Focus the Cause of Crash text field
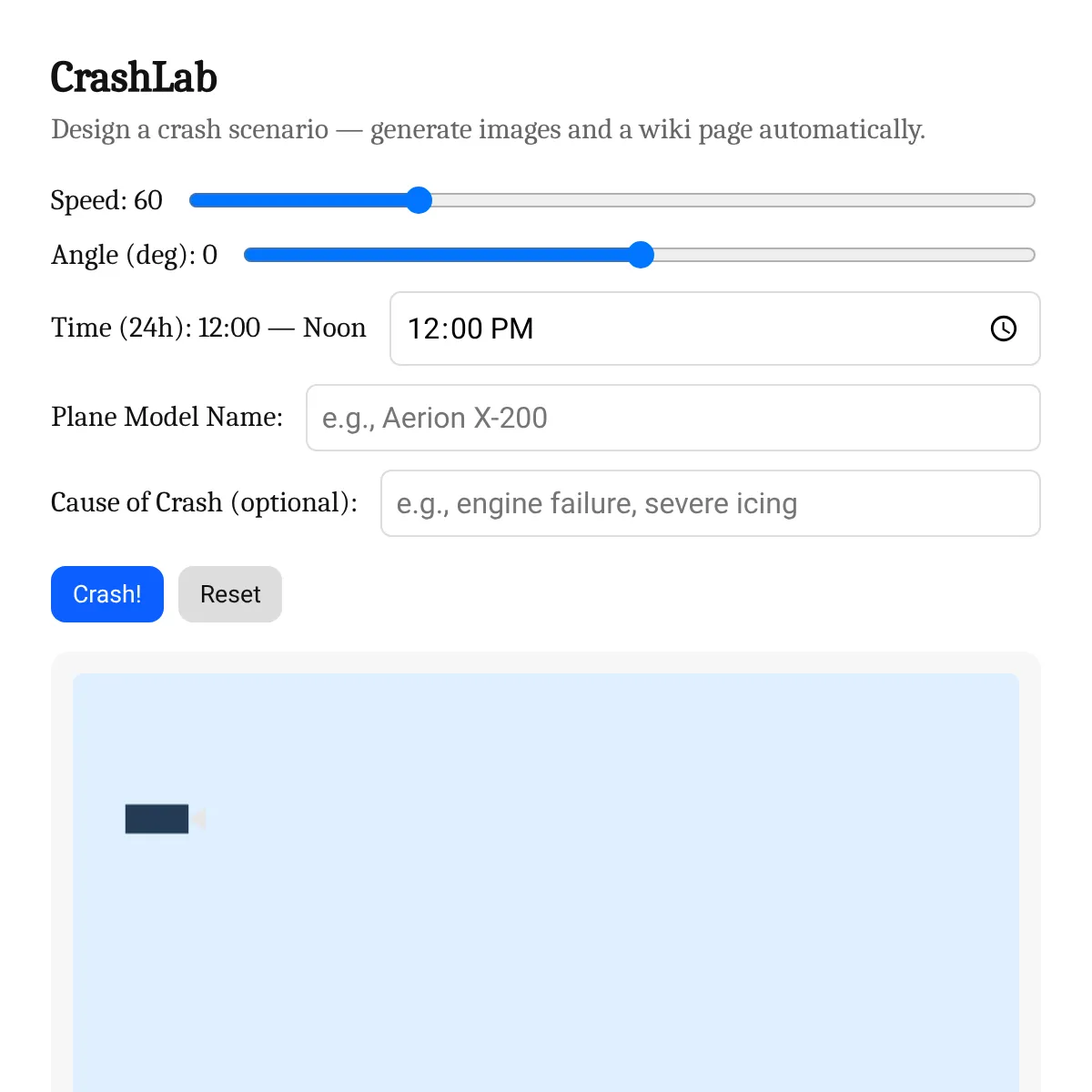 [710, 503]
